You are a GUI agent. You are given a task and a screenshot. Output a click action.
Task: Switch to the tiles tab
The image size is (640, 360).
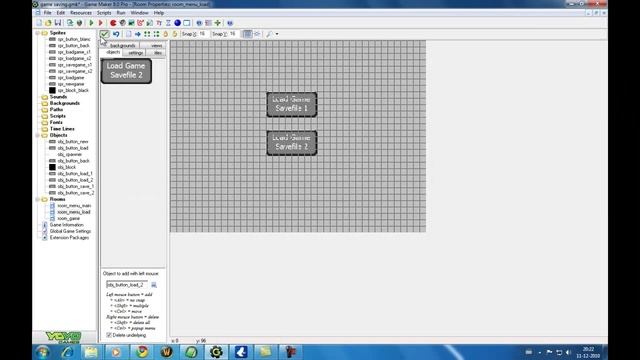157,53
